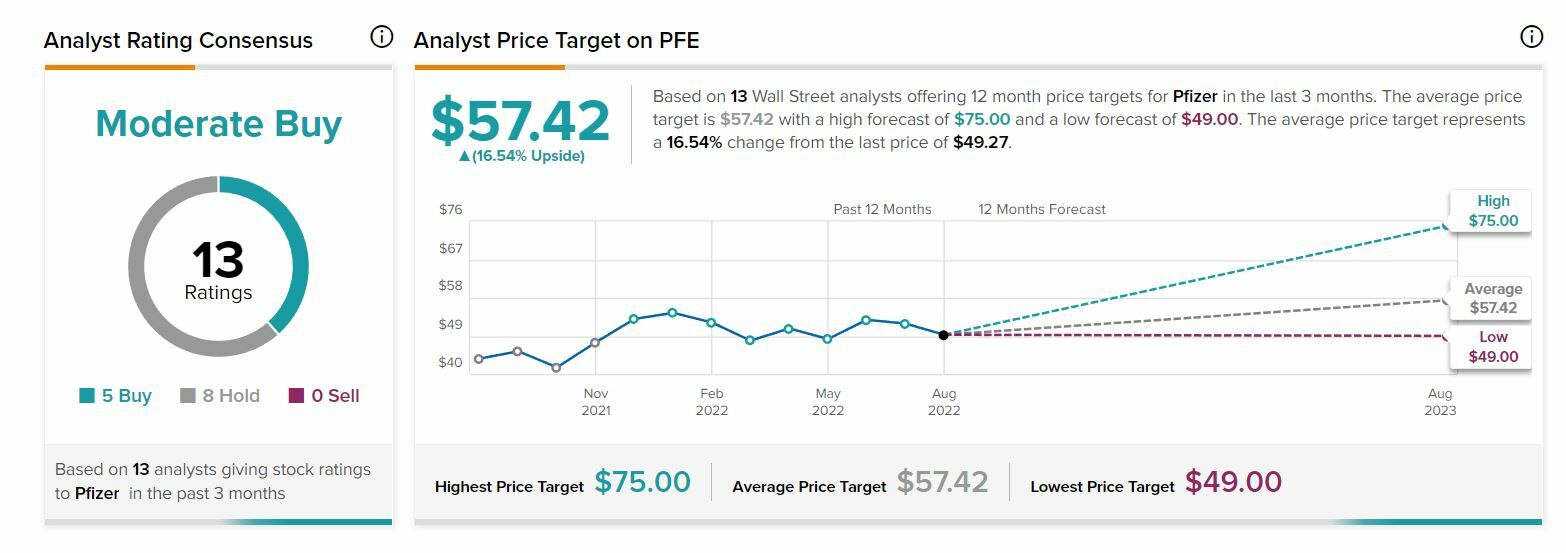The image size is (1566, 553).
Task: Click info icon beside Analyst Price Target
Action: click(x=1531, y=38)
